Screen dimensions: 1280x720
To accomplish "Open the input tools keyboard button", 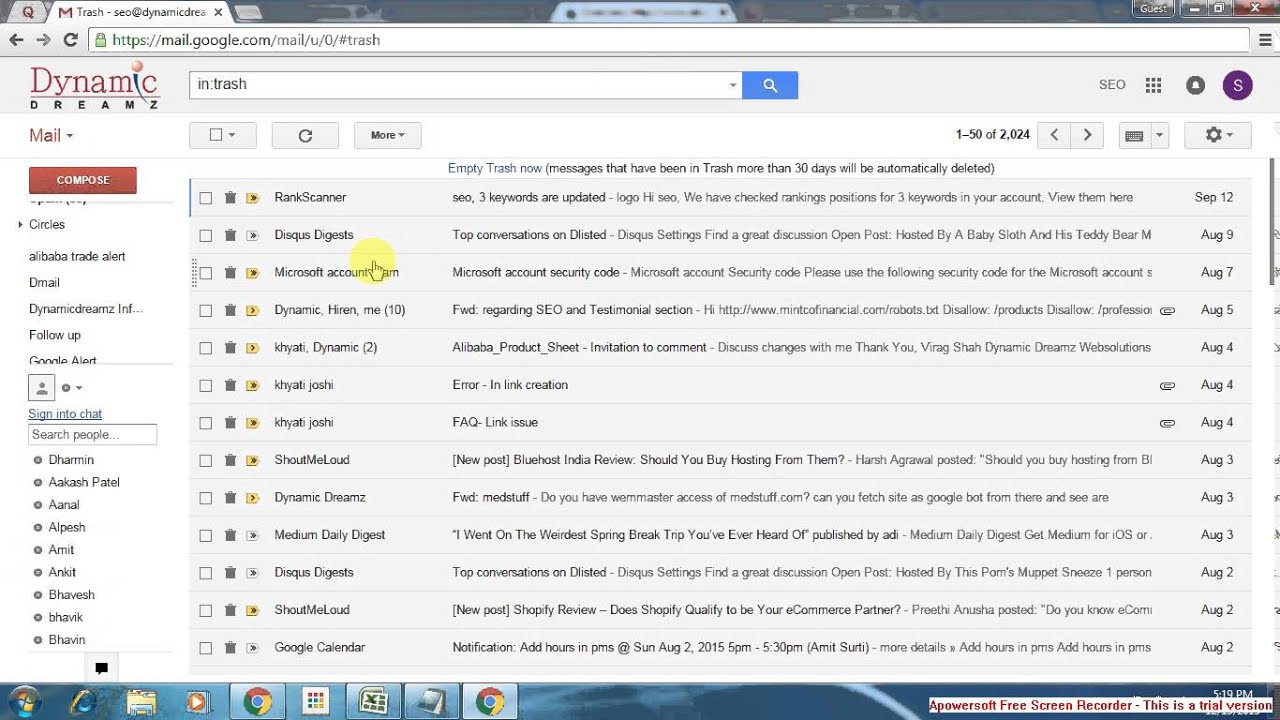I will click(1134, 135).
